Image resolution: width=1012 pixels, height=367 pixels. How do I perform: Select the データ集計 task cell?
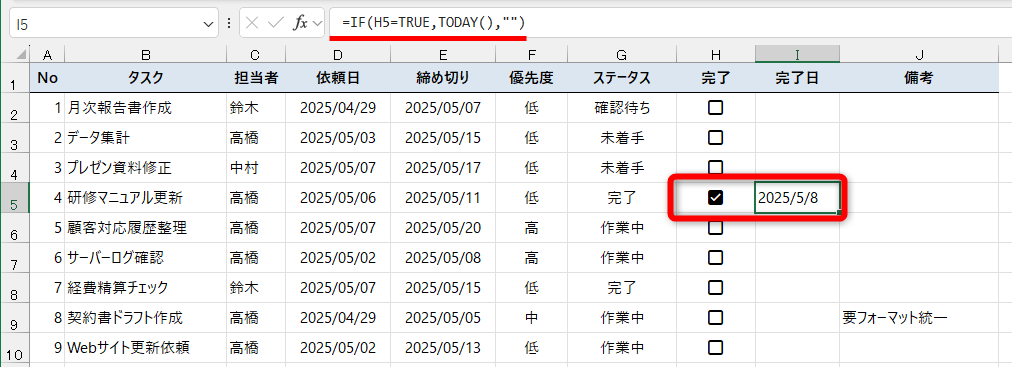tap(145, 137)
